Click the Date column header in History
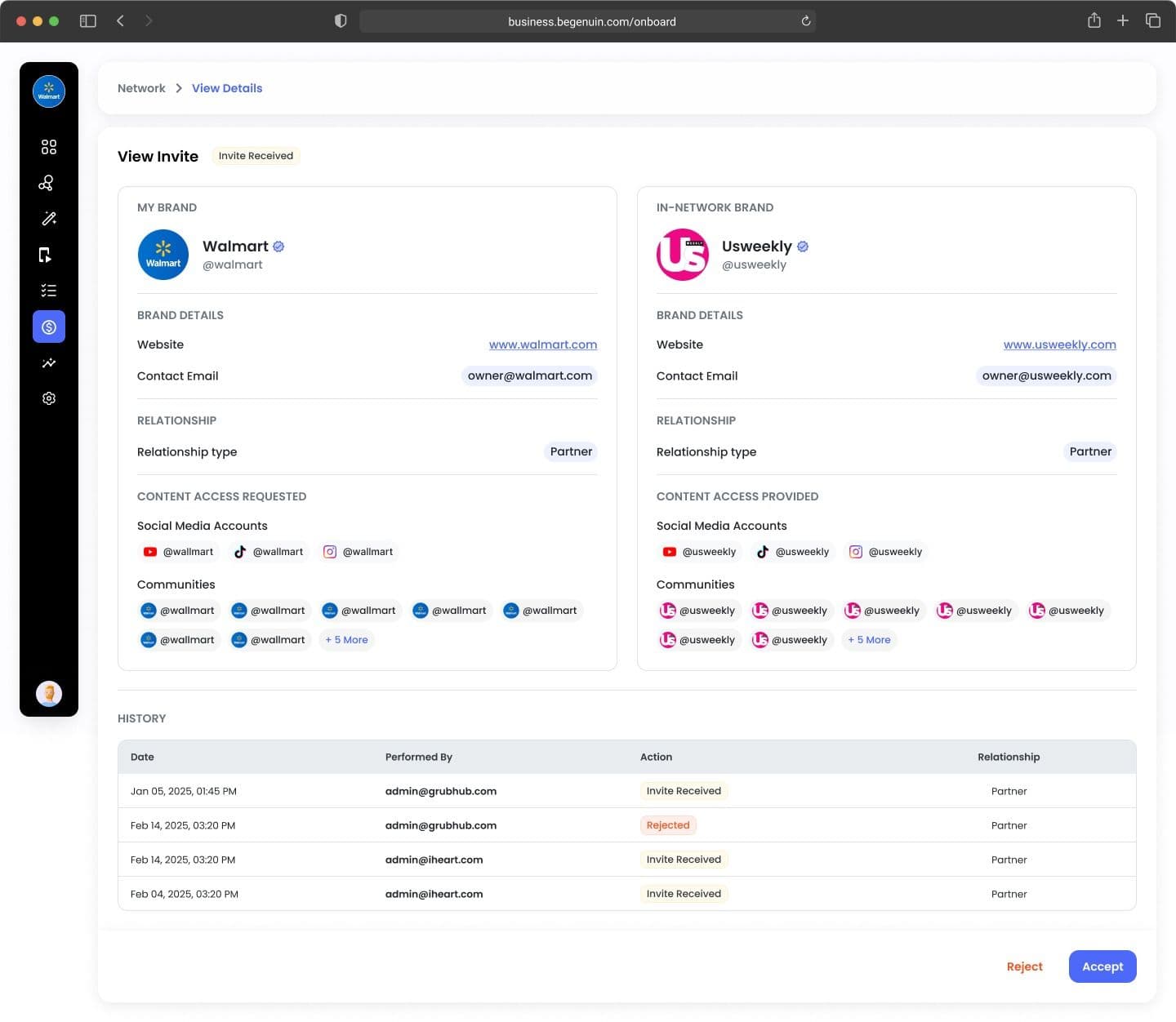The width and height of the screenshot is (1176, 1022). [142, 757]
